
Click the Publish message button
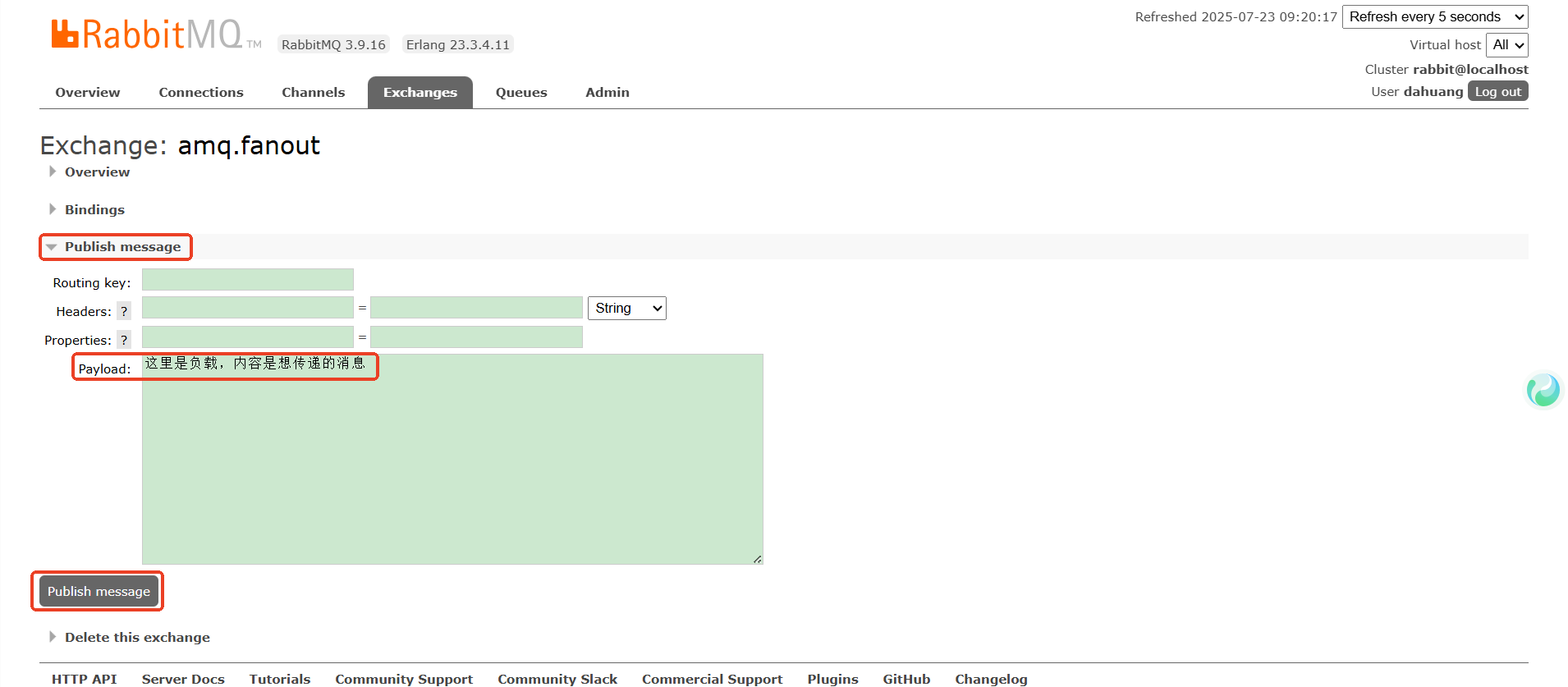(99, 591)
